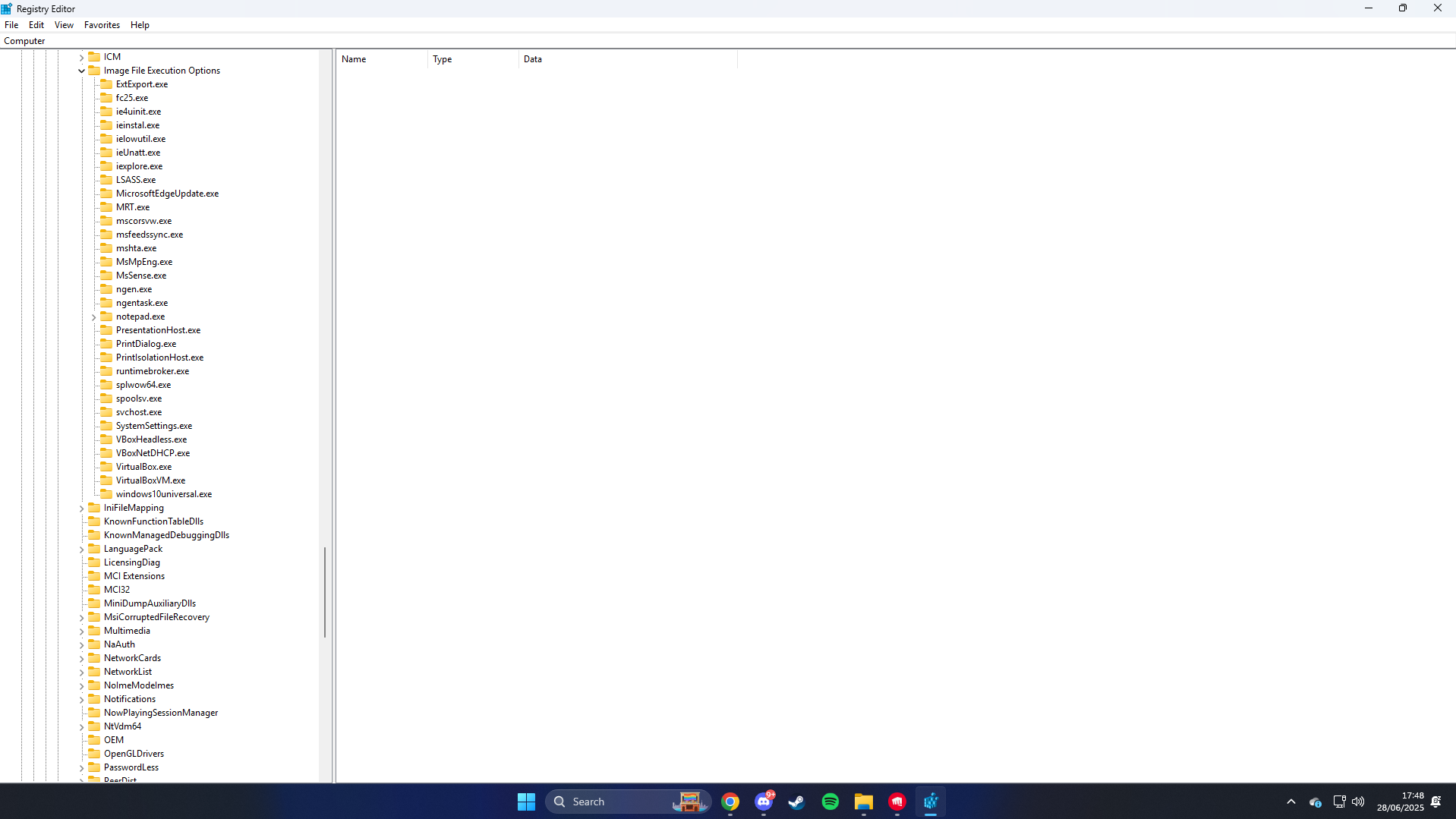Expand the Multimedia key
Image resolution: width=1456 pixels, height=819 pixels.
point(82,631)
